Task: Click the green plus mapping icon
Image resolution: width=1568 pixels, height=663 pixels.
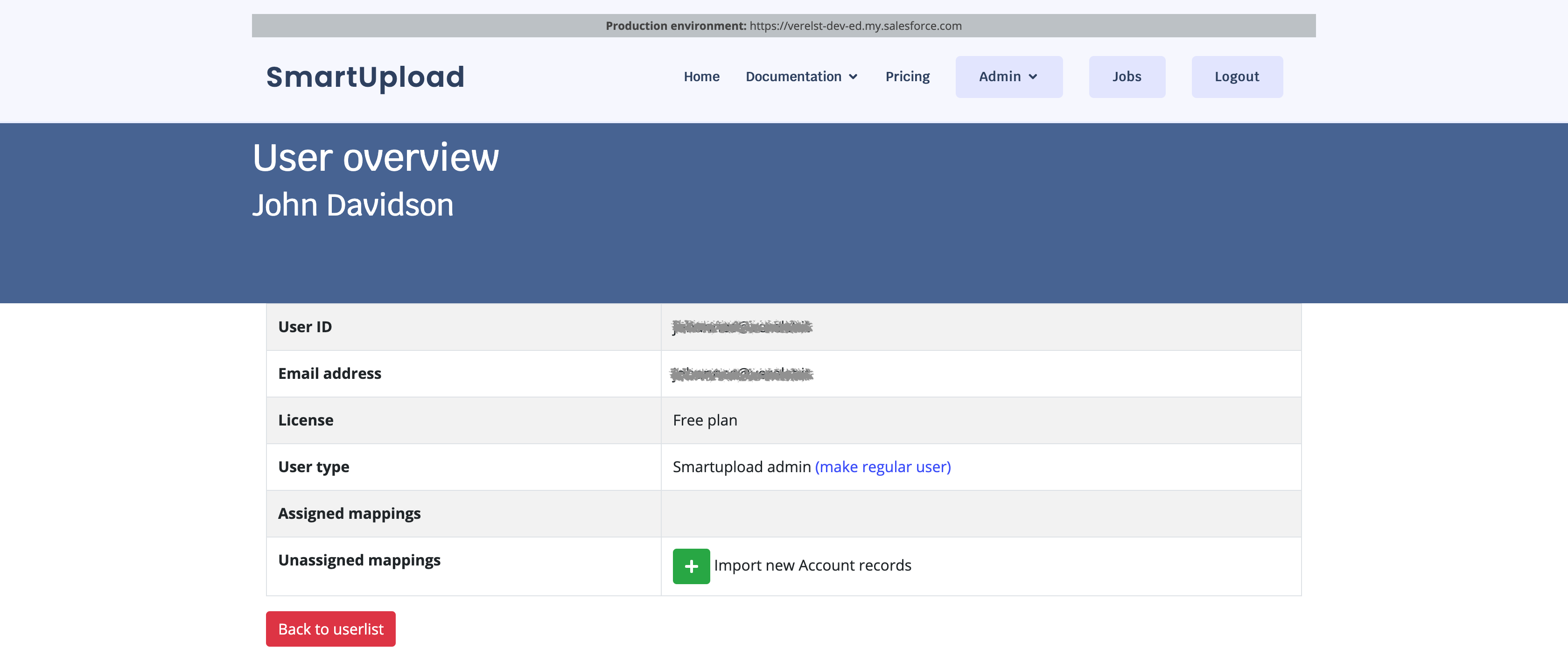Action: (x=691, y=566)
